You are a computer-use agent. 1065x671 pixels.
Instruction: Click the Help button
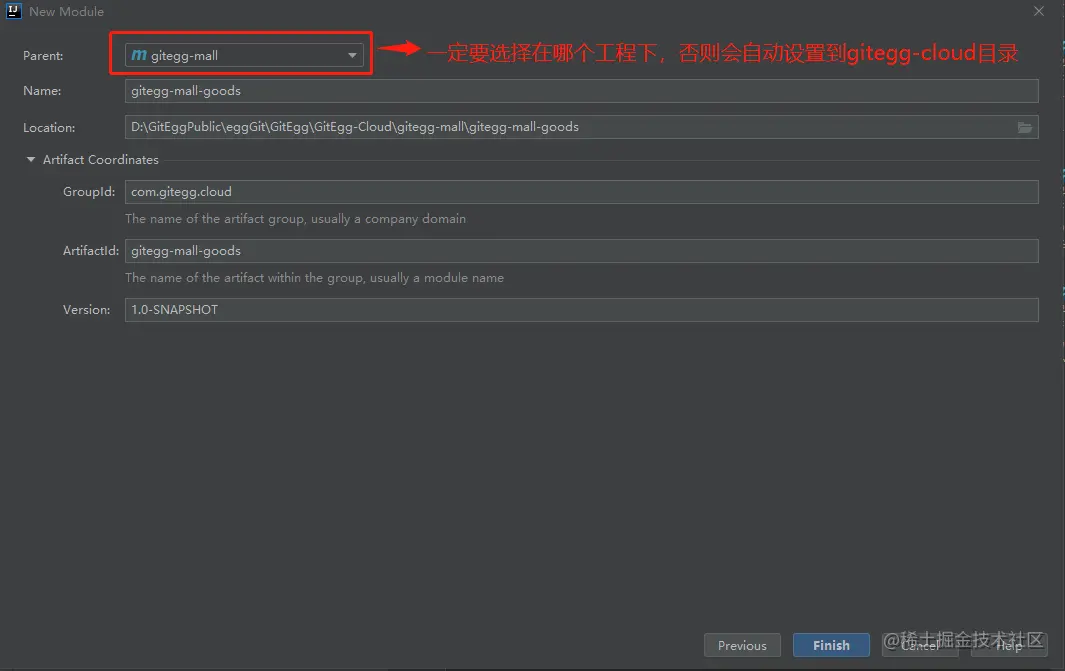pos(1009,645)
